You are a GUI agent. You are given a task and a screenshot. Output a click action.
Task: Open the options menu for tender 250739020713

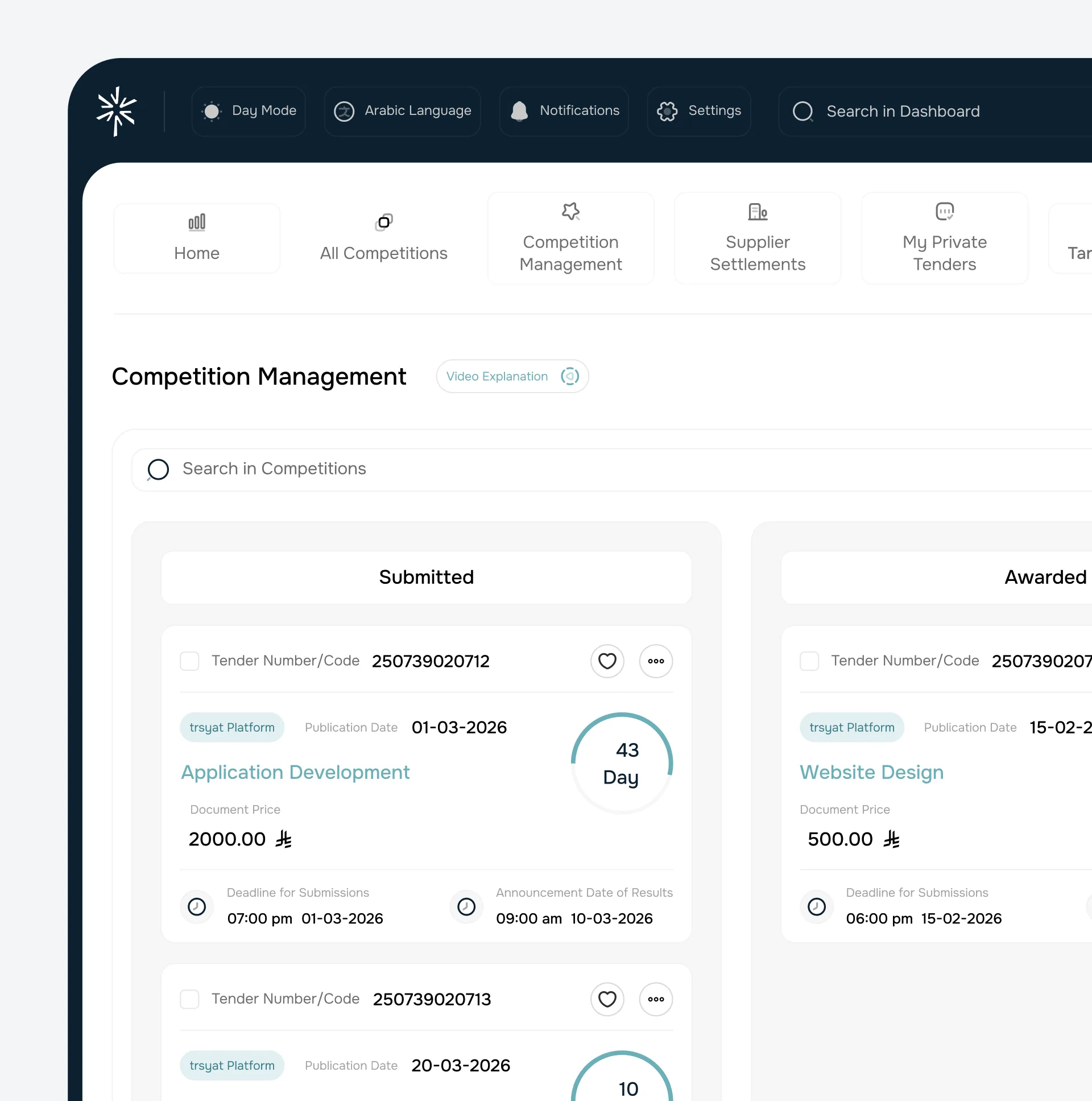(656, 999)
